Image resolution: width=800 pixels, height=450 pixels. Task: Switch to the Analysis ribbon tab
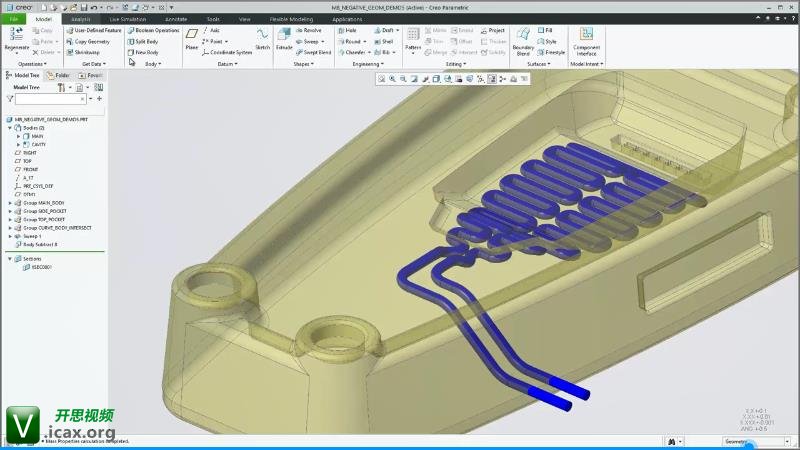(80, 19)
